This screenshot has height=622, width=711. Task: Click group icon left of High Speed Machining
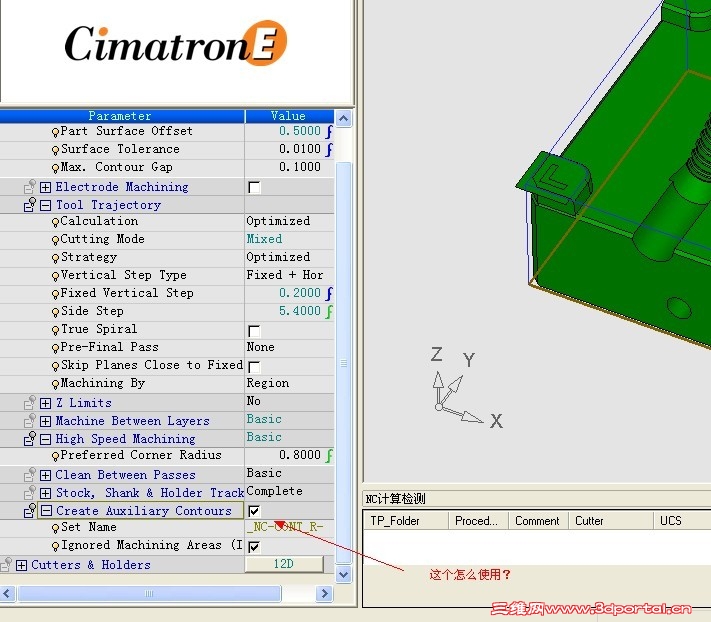[30, 438]
